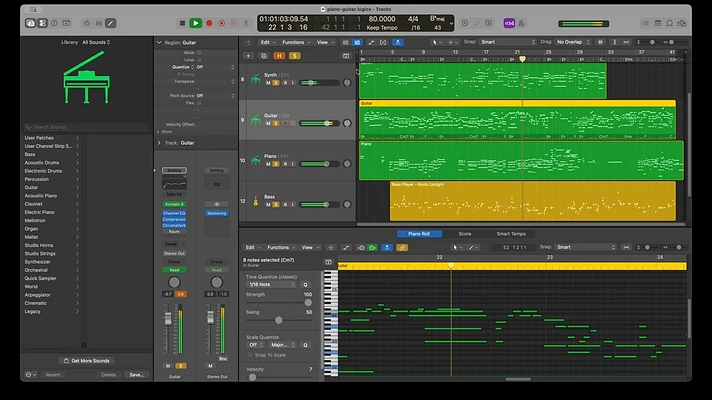Toggle the Library button in the control bar
This screenshot has height=400, width=712.
(30, 23)
